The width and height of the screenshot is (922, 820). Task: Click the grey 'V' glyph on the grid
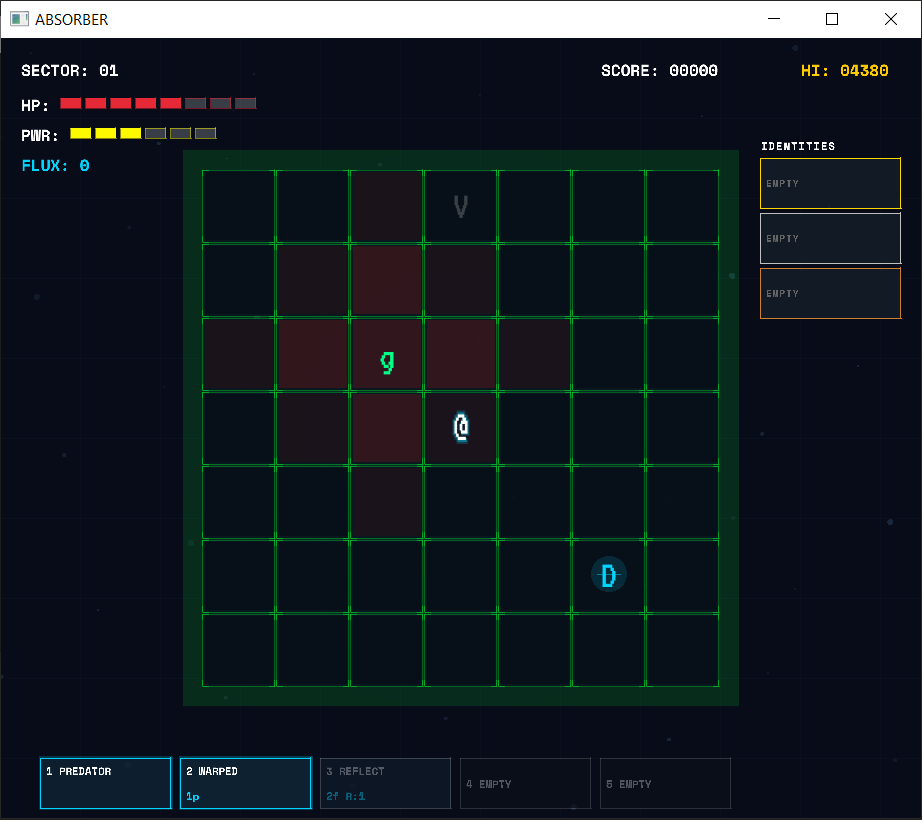[461, 207]
